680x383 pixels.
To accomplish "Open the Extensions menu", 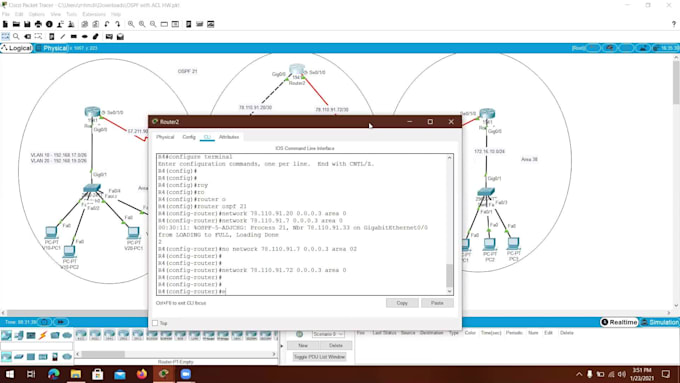I will click(x=94, y=14).
